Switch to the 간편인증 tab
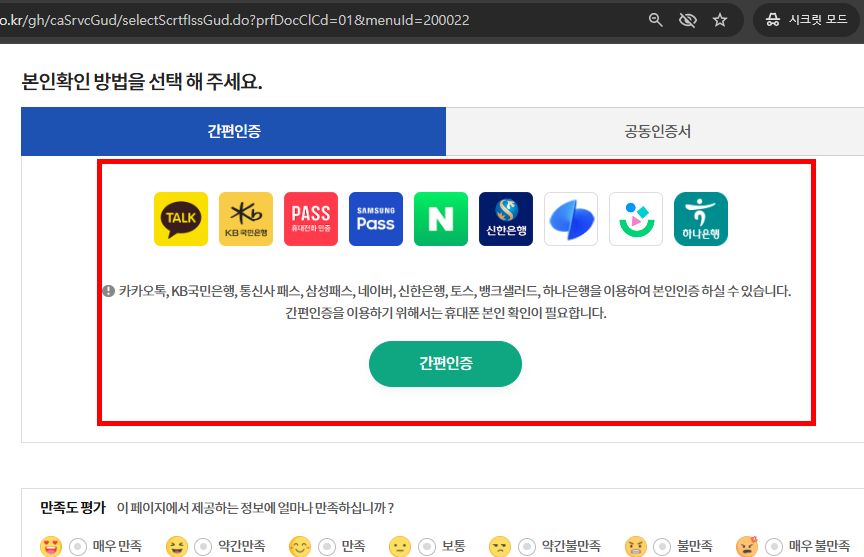The image size is (864, 557). (x=234, y=131)
